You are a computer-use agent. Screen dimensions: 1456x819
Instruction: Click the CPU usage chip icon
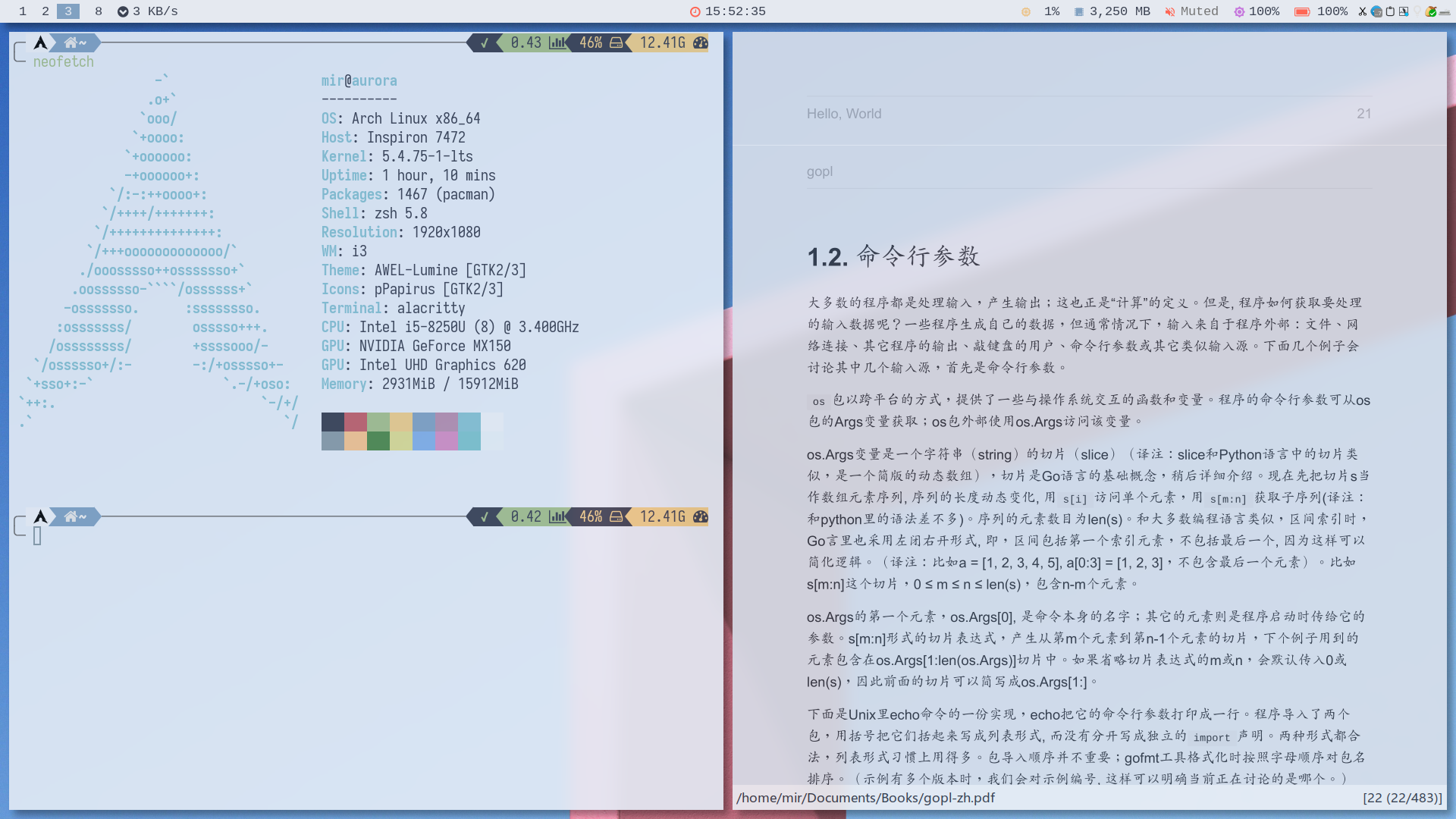tap(1026, 11)
